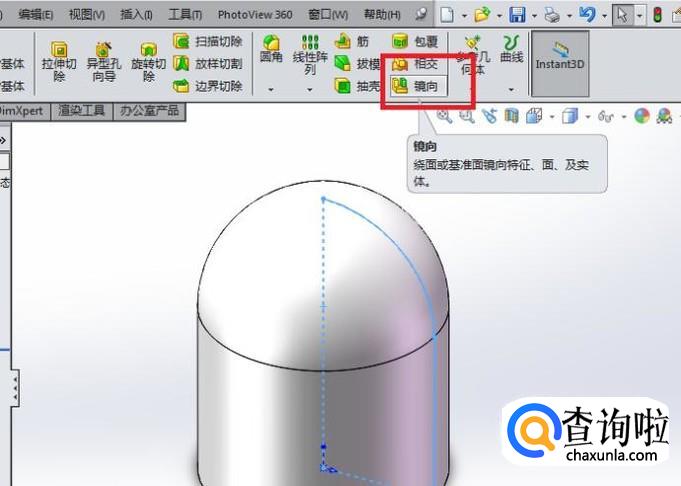The width and height of the screenshot is (681, 486).
Task: Open the Hole Wizard (异型孔向导)
Action: click(104, 62)
